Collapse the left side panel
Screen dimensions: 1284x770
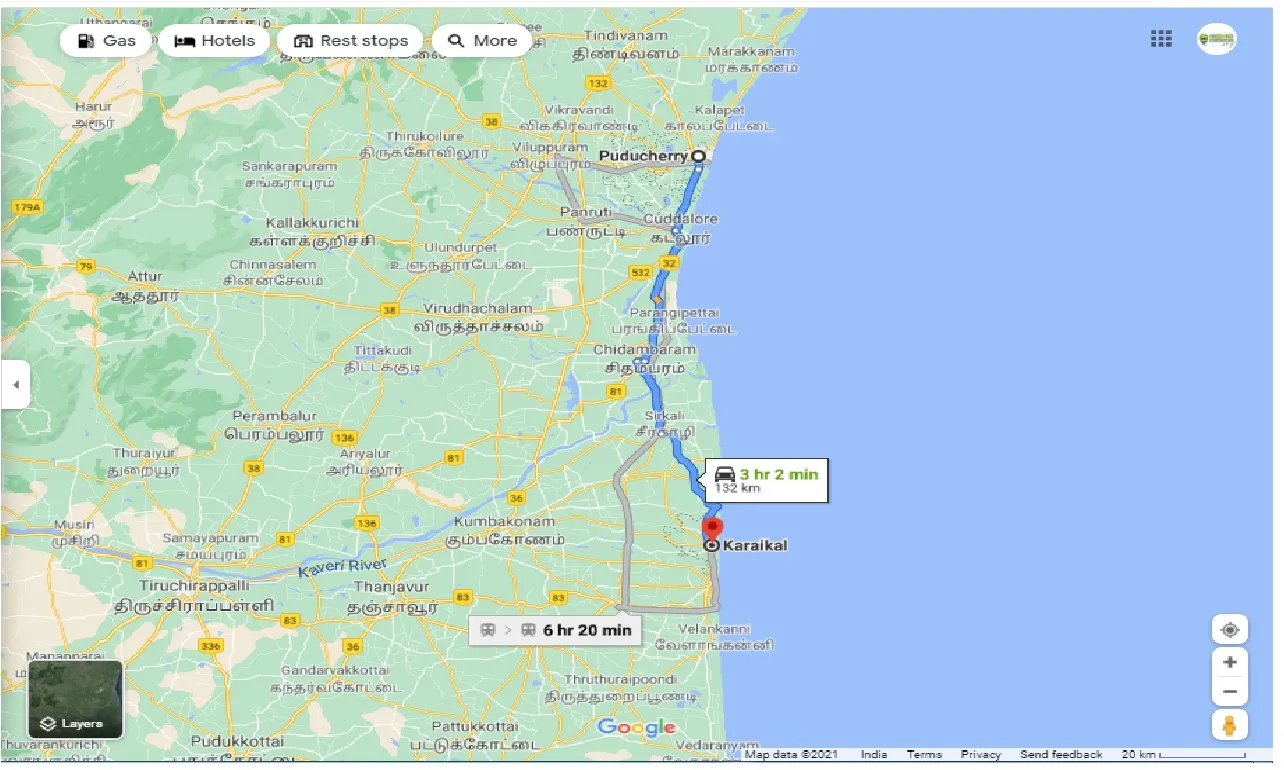[x=14, y=384]
